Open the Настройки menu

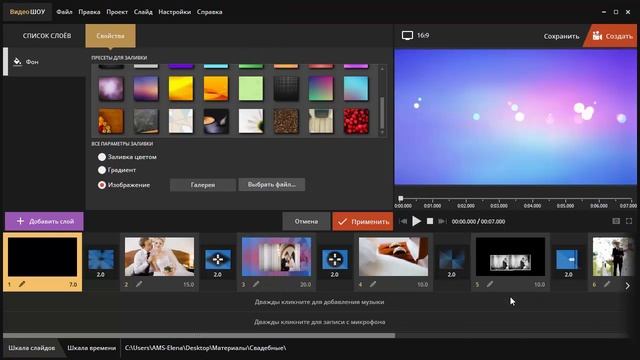pos(175,12)
